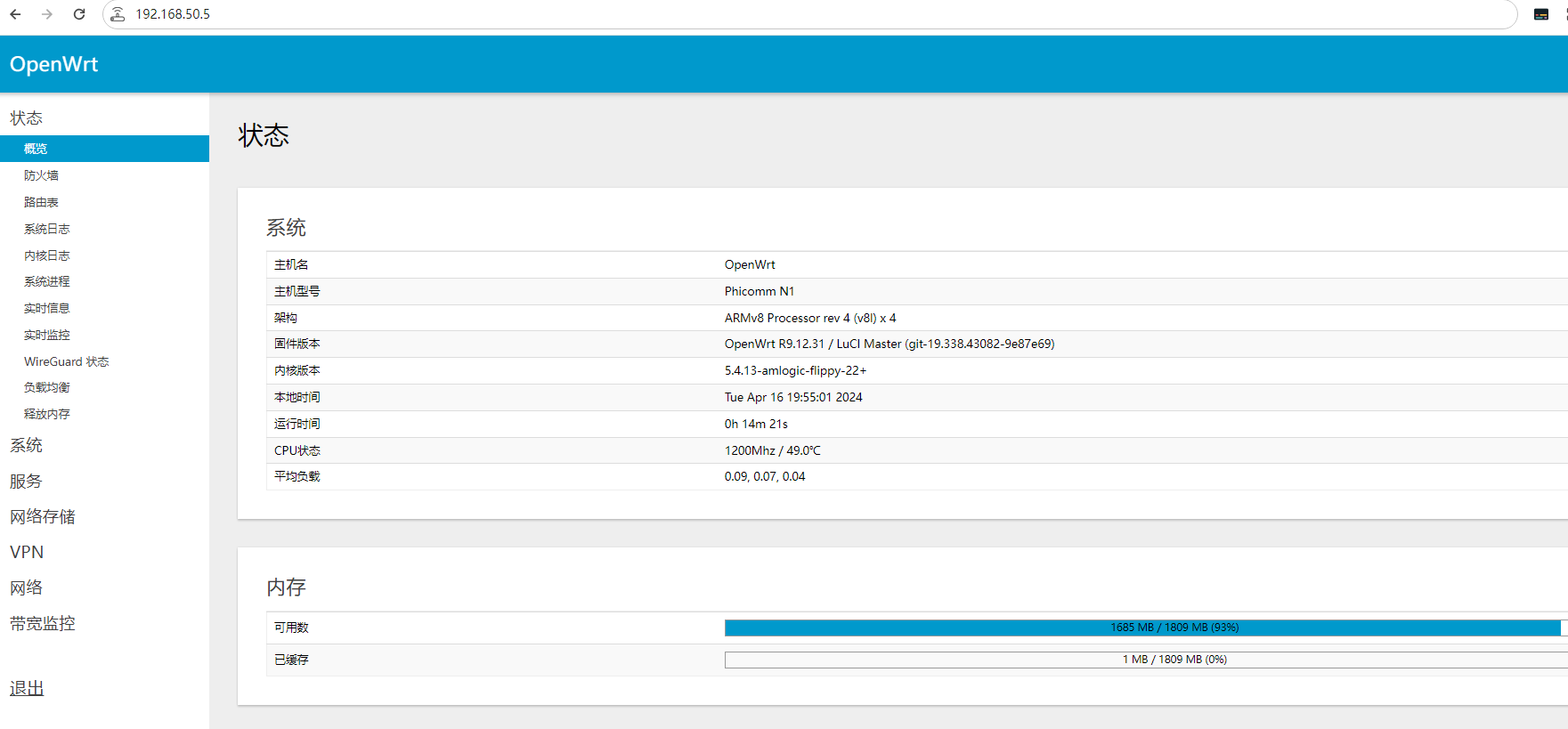
Task: Click the 内核版本 row label
Action: tap(297, 370)
